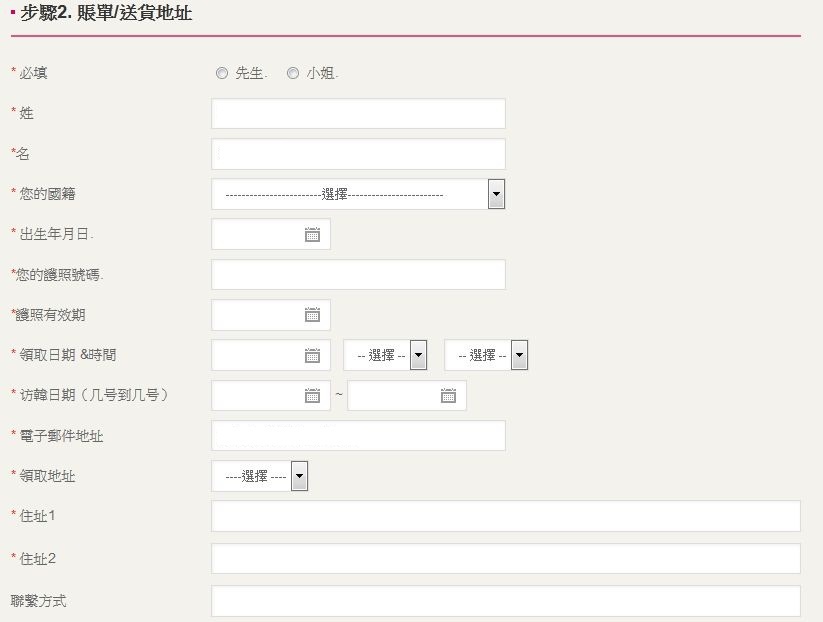Click the 名 input field
Viewport: 823px width, 622px height.
click(358, 154)
